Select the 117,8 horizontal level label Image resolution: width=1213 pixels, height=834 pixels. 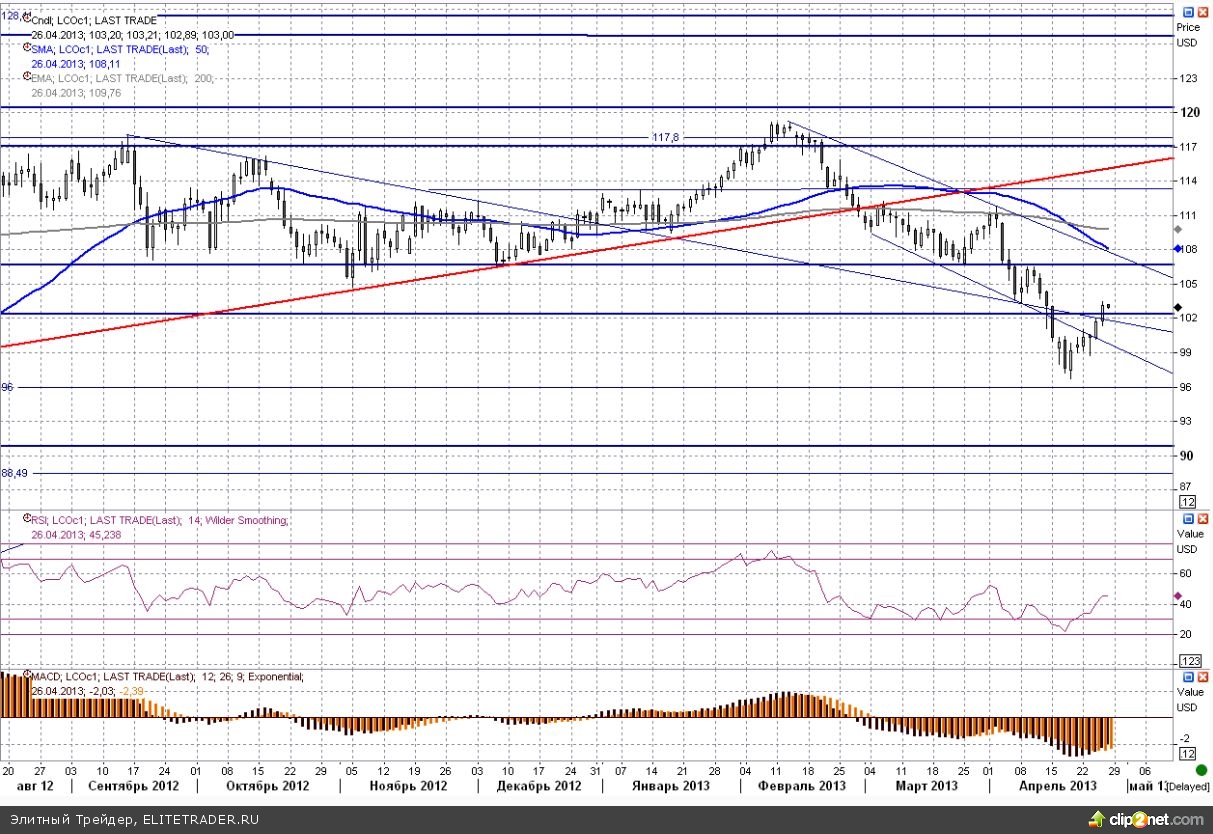666,137
